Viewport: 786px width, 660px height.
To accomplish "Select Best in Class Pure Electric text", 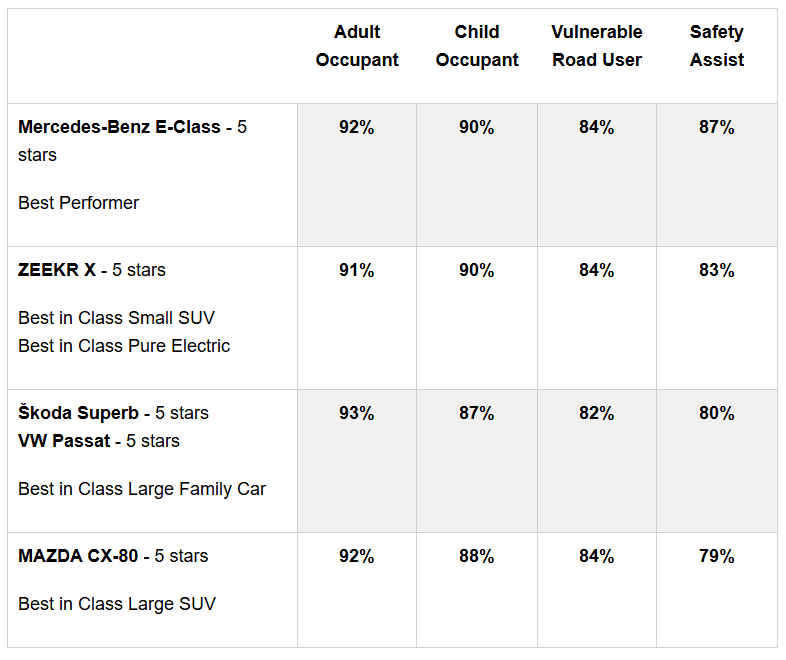I will tap(124, 346).
